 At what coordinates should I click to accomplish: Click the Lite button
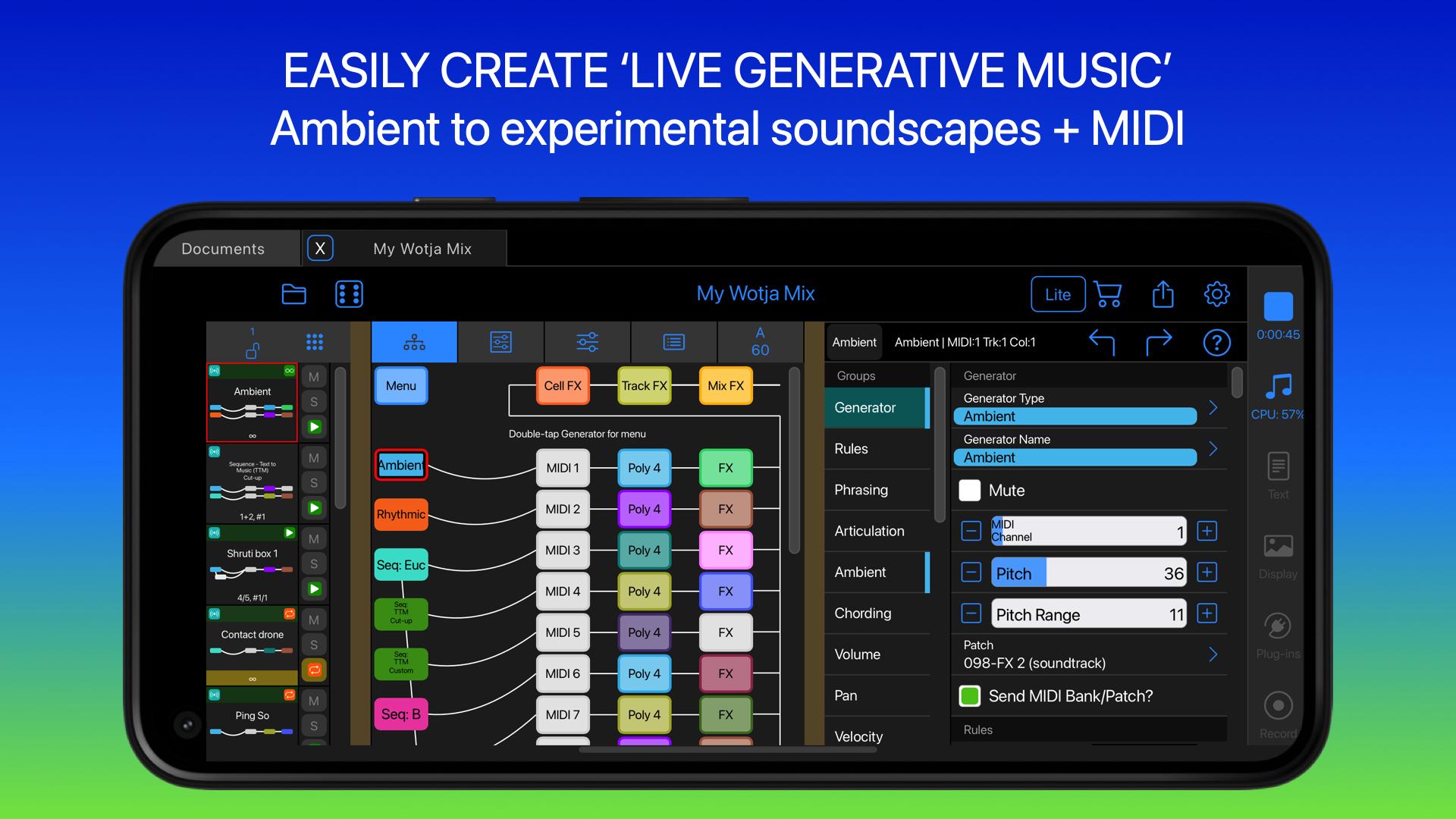coord(1058,294)
